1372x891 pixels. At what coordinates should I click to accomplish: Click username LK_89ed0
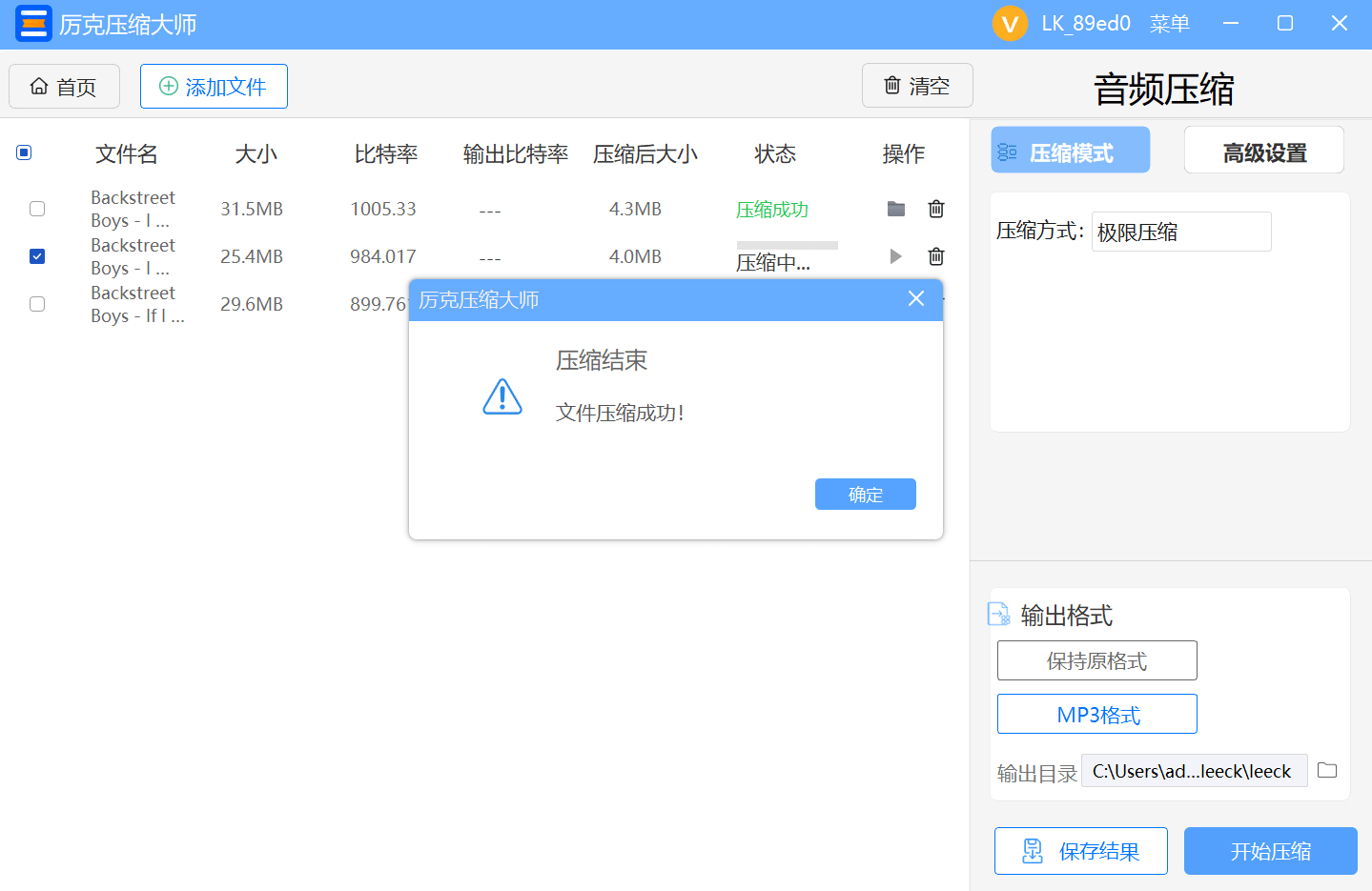(1086, 24)
